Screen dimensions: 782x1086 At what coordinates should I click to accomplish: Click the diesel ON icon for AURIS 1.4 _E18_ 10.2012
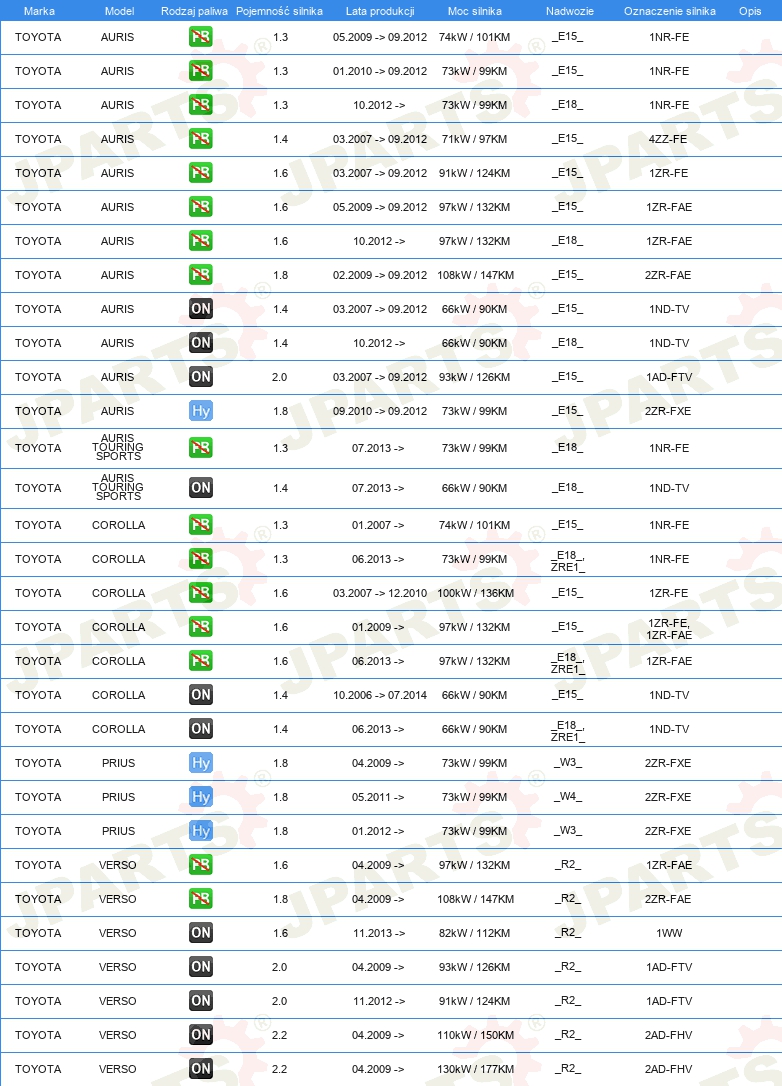[x=200, y=342]
